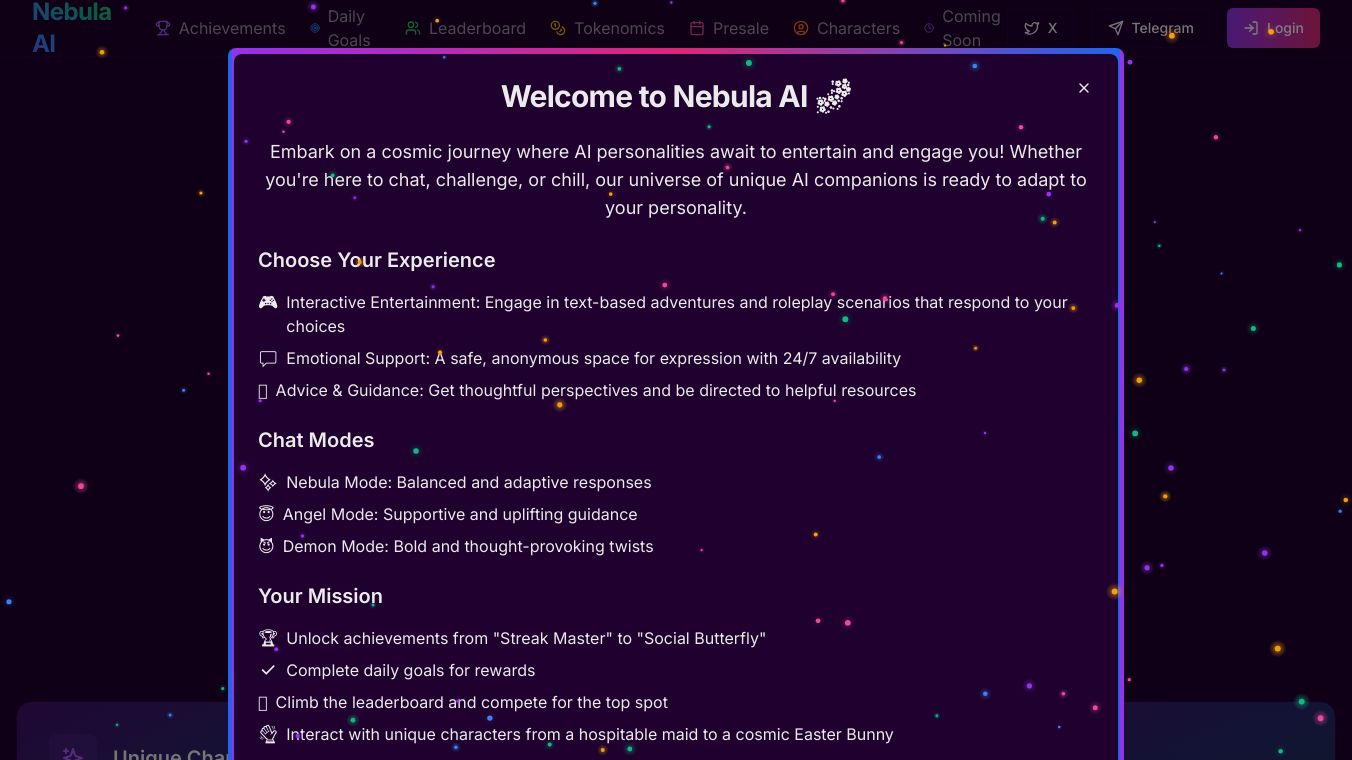Click the devil face icon beside Demon Mode

tap(266, 546)
